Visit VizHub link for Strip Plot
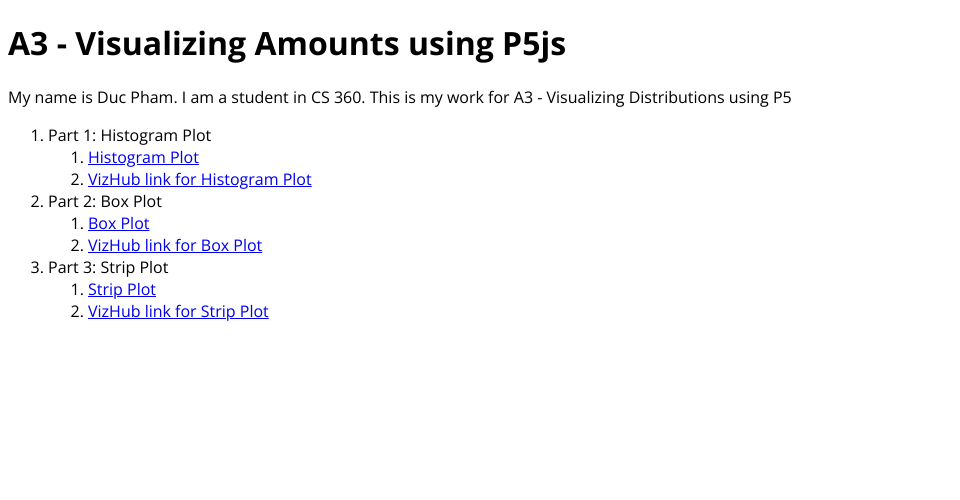The height and width of the screenshot is (500, 960). click(x=178, y=312)
